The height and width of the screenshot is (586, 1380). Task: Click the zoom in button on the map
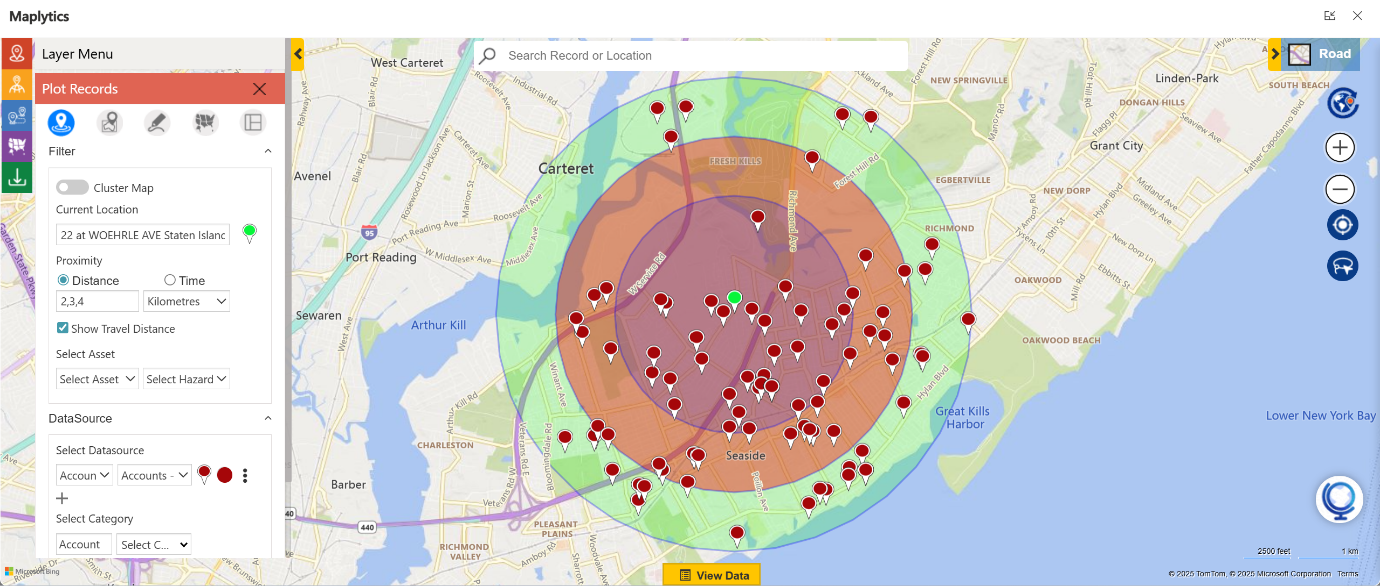point(1340,147)
